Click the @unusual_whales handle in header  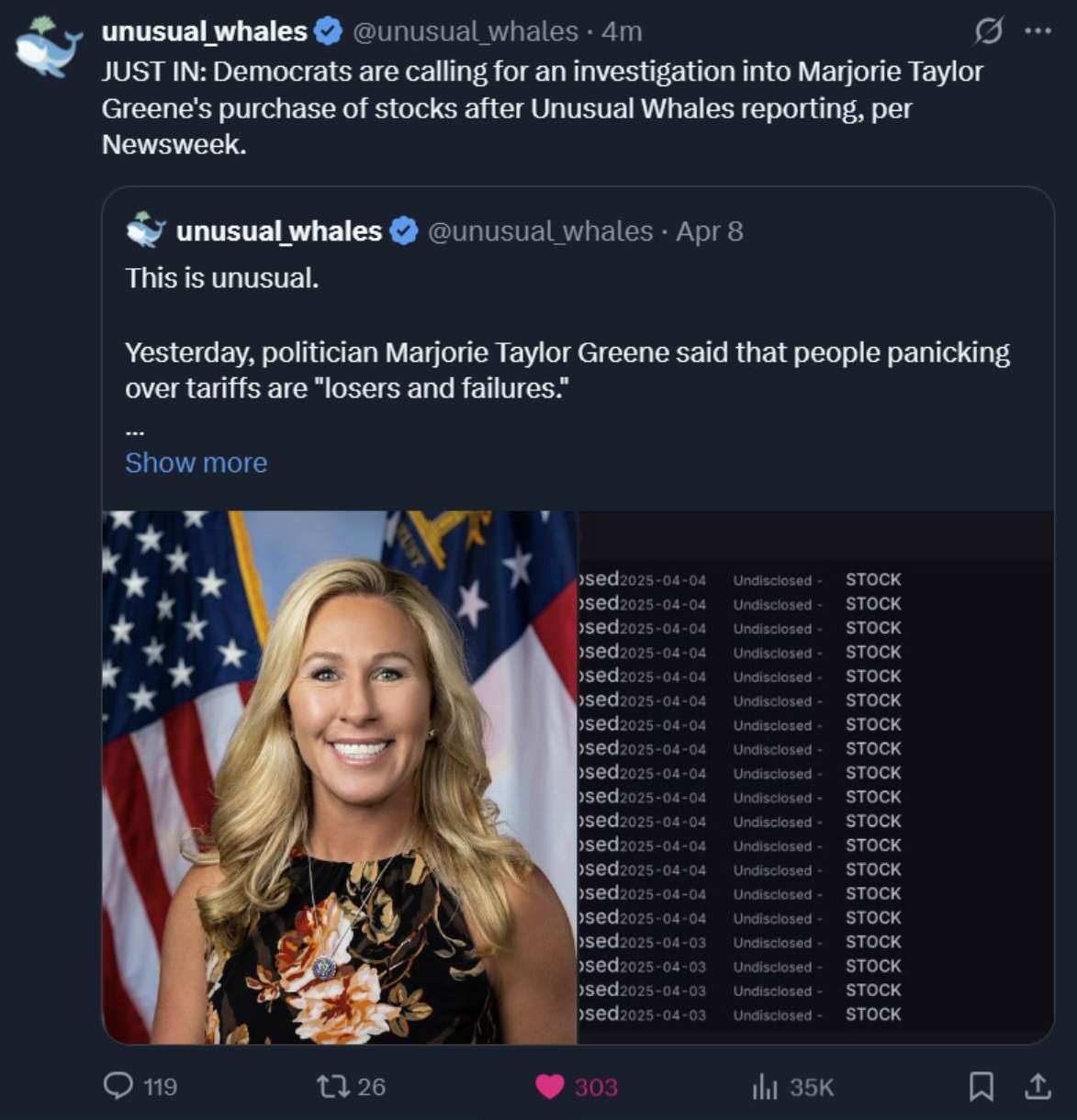pos(466,31)
